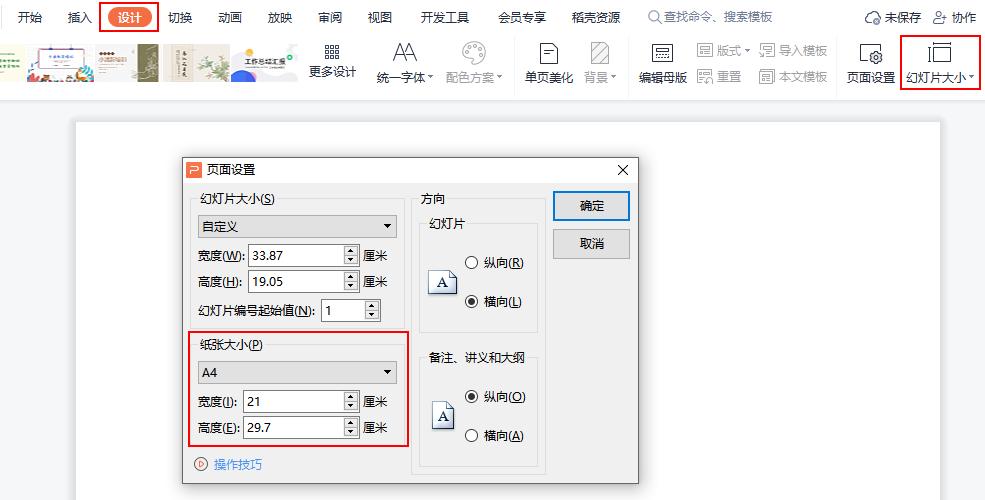
Task: Click the 幻灯片大小 icon
Action: click(940, 53)
